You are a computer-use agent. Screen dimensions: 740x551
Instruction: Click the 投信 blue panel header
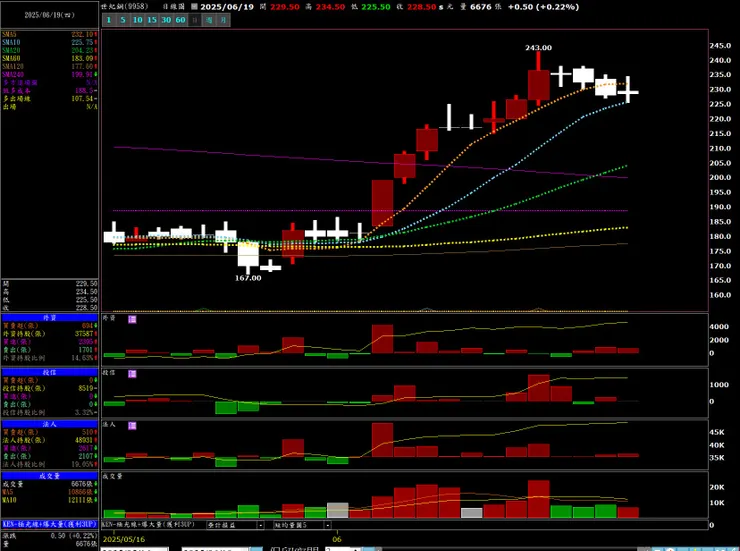[x=50, y=372]
